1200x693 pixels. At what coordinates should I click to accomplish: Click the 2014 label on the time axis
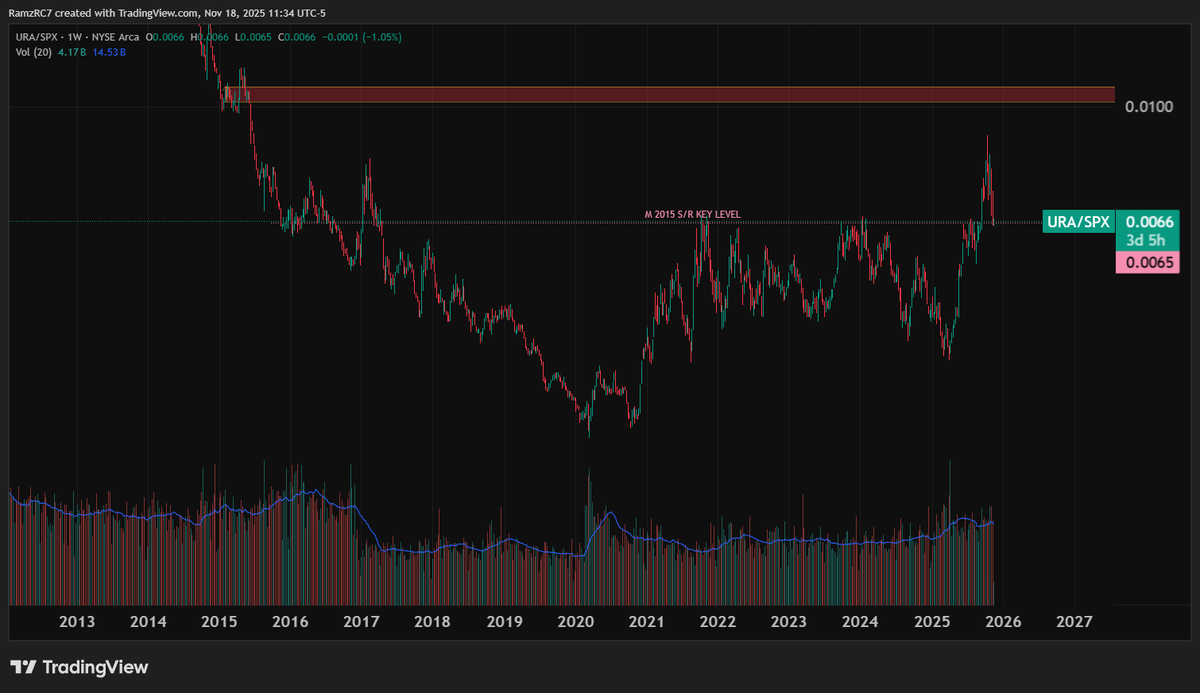click(149, 621)
